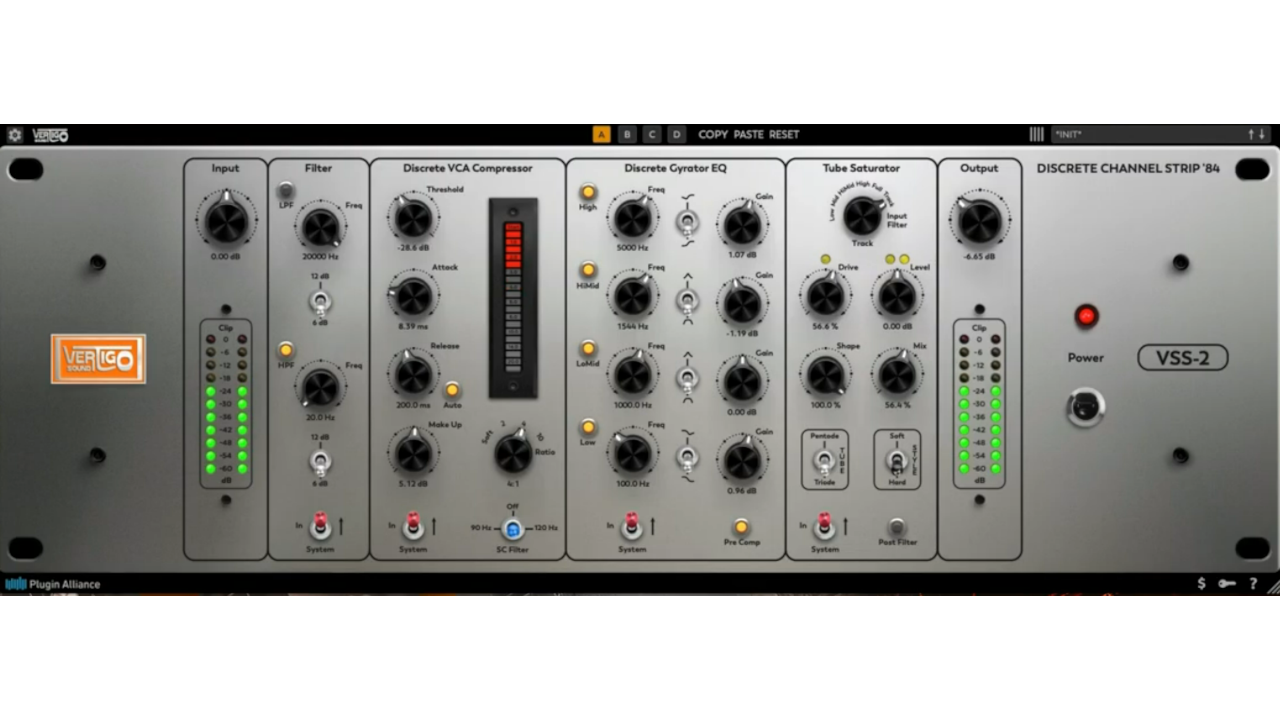Click the High band Gain knob at 1.07 dB
The height and width of the screenshot is (720, 1280).
[742, 225]
